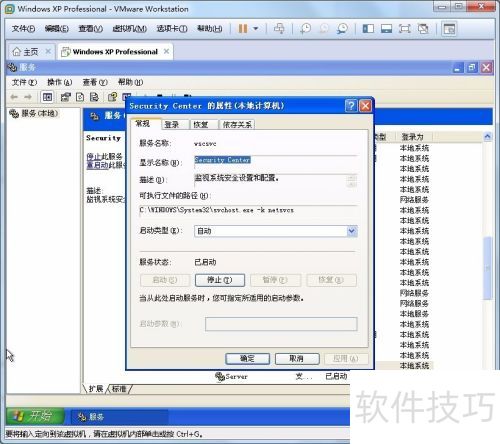Click the send Ctrl+Alt+Del toolbar icon
Image resolution: width=500 pixels, height=444 pixels.
tap(279, 29)
